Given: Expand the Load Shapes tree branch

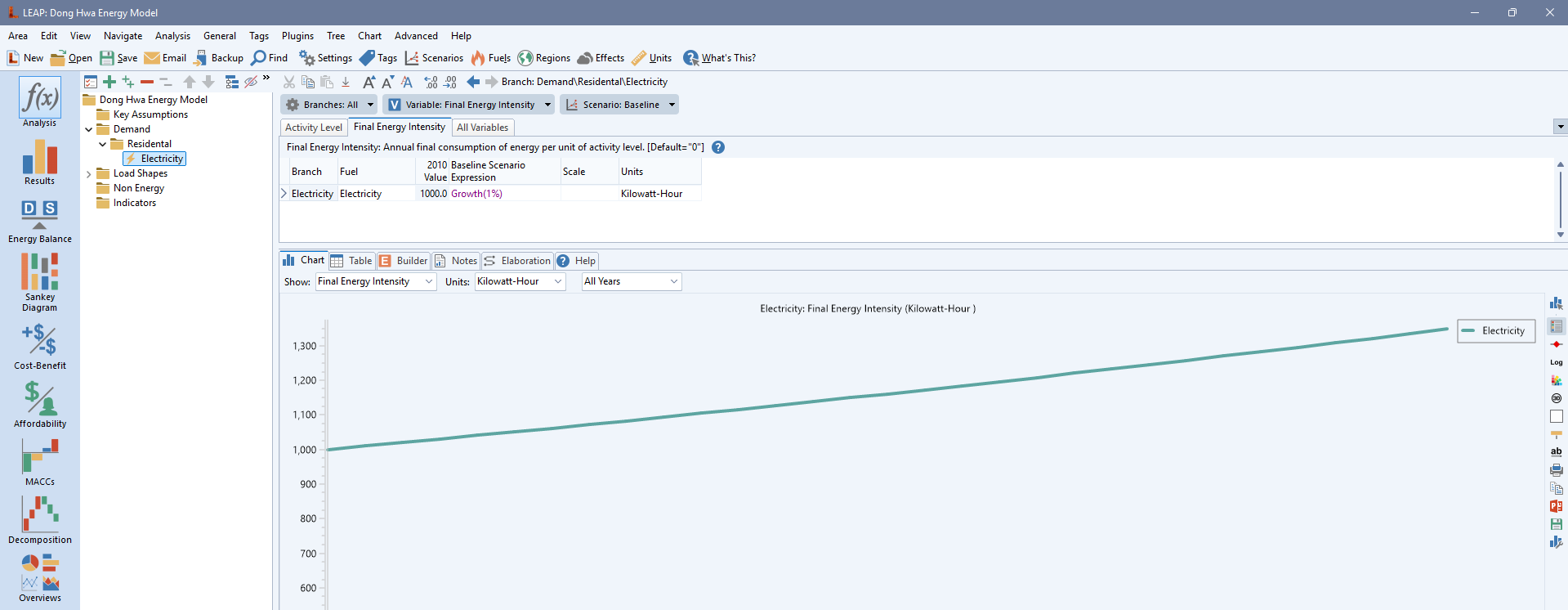Looking at the screenshot, I should (x=89, y=173).
